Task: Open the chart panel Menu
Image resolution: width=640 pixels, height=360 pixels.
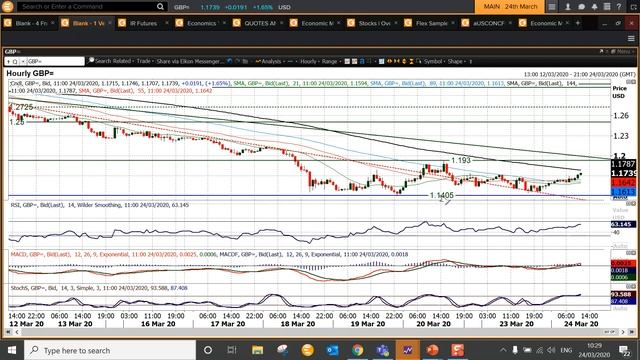Action: 624,51
